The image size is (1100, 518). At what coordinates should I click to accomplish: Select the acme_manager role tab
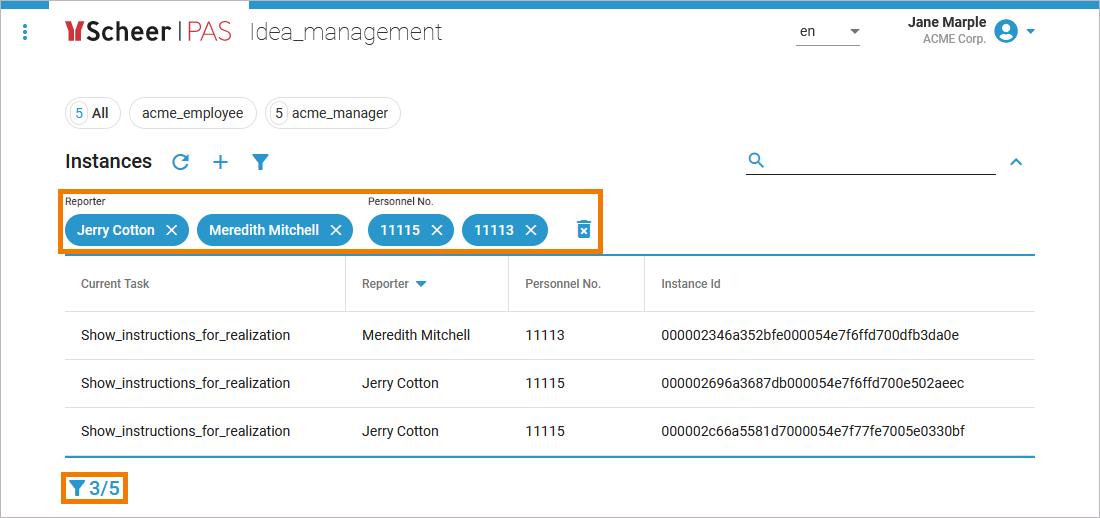click(x=333, y=113)
